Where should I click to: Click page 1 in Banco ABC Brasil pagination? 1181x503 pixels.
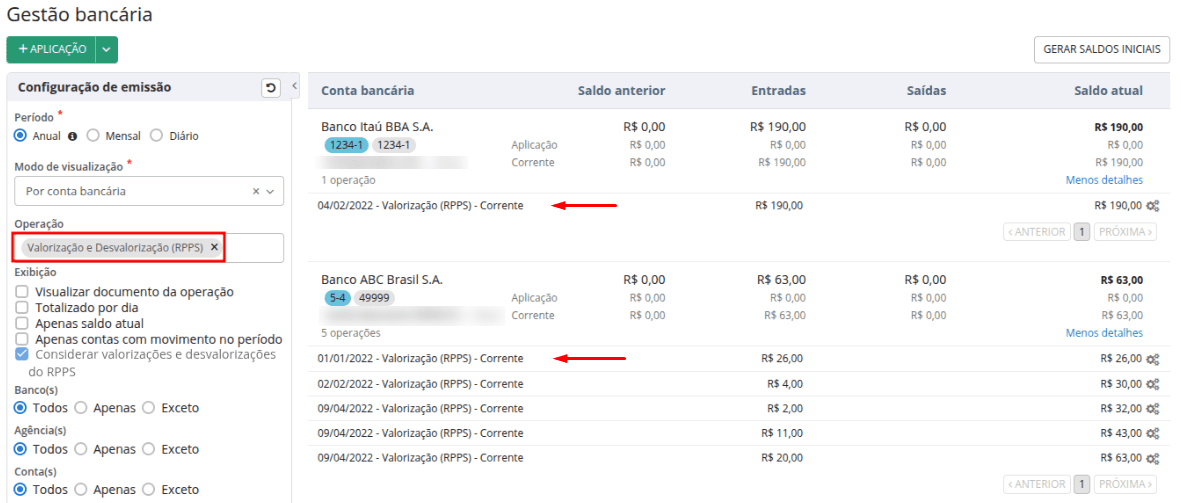(1082, 483)
